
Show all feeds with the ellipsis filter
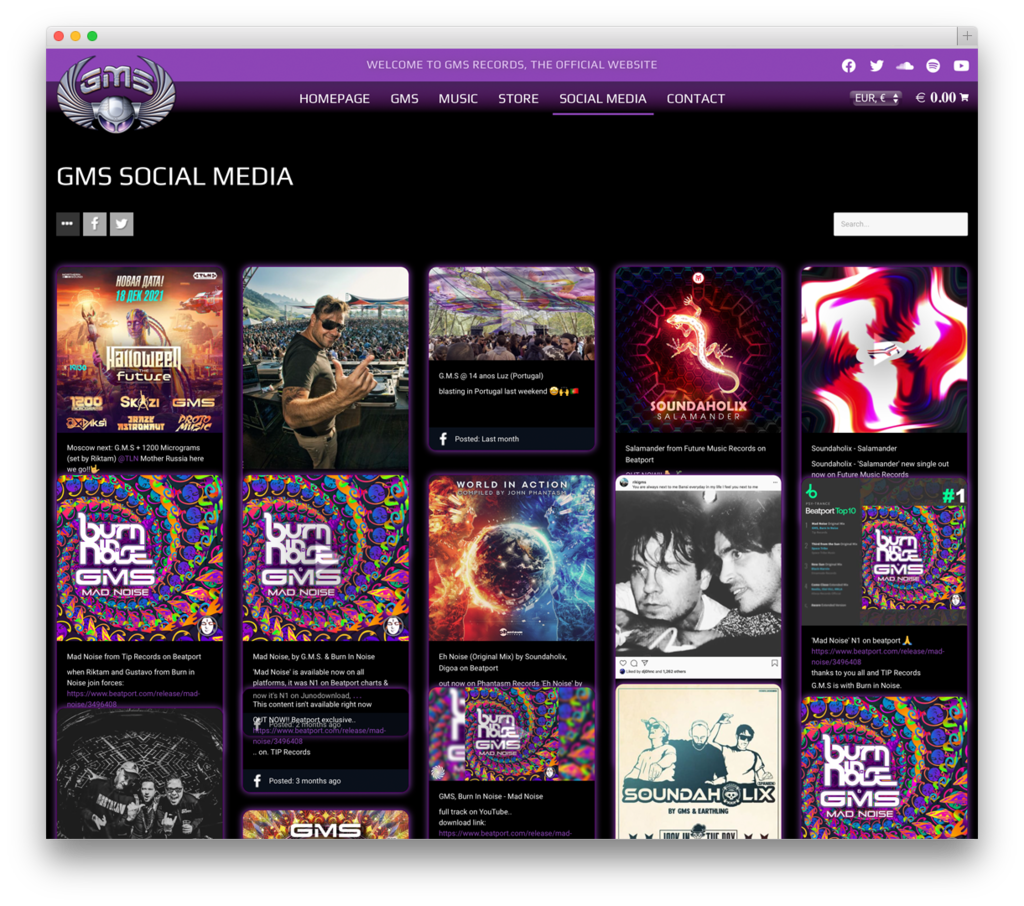(x=67, y=223)
